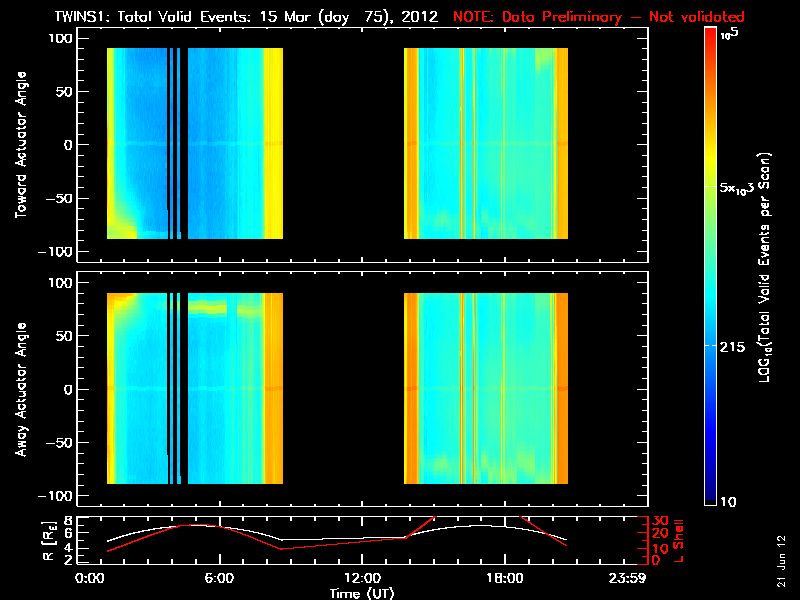Screen dimensions: 800x600
Task: Click the red top end of the colorbar
Action: pyautogui.click(x=710, y=34)
